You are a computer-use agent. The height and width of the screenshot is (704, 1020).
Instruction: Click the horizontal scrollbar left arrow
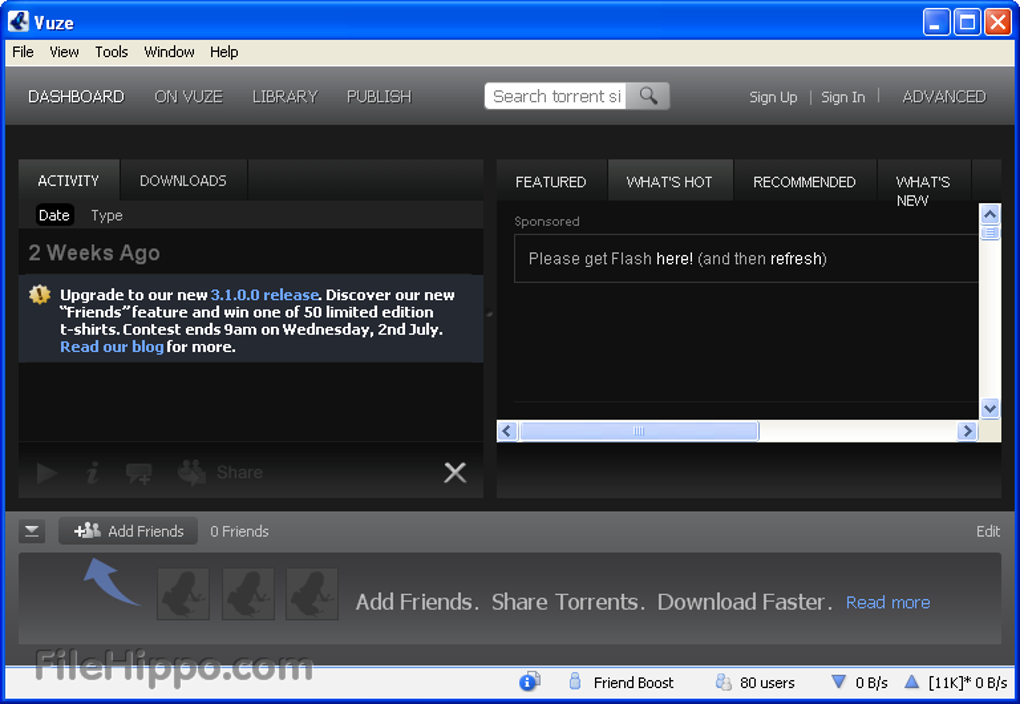(507, 431)
